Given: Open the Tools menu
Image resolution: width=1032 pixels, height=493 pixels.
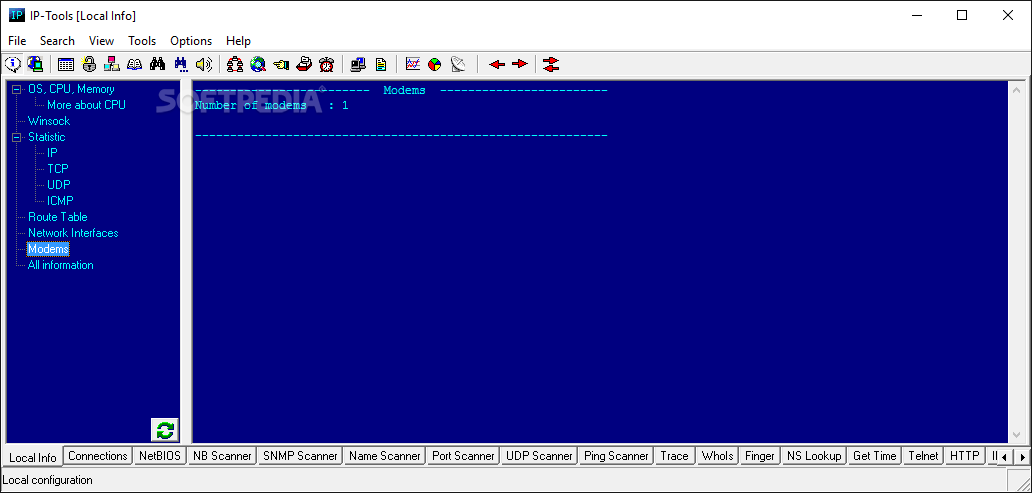Looking at the screenshot, I should pyautogui.click(x=142, y=41).
